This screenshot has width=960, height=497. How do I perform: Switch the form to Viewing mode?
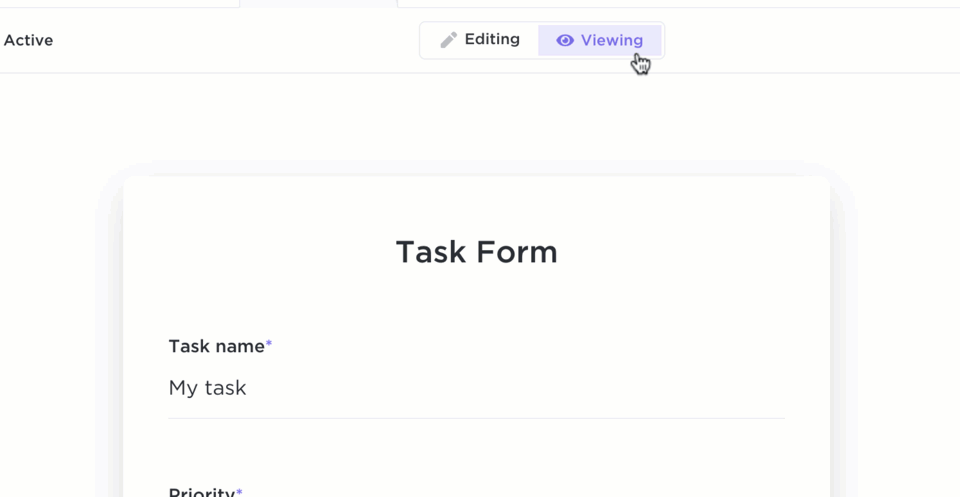click(600, 41)
